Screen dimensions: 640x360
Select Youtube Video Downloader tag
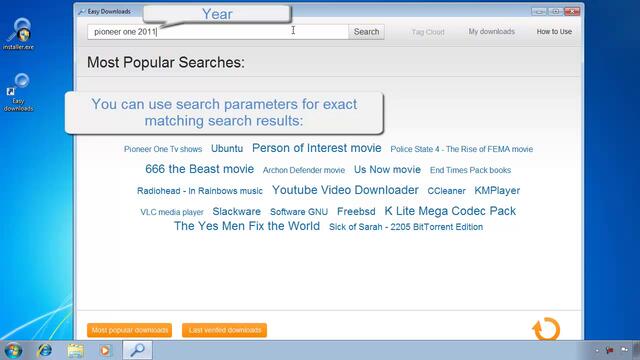click(x=345, y=190)
